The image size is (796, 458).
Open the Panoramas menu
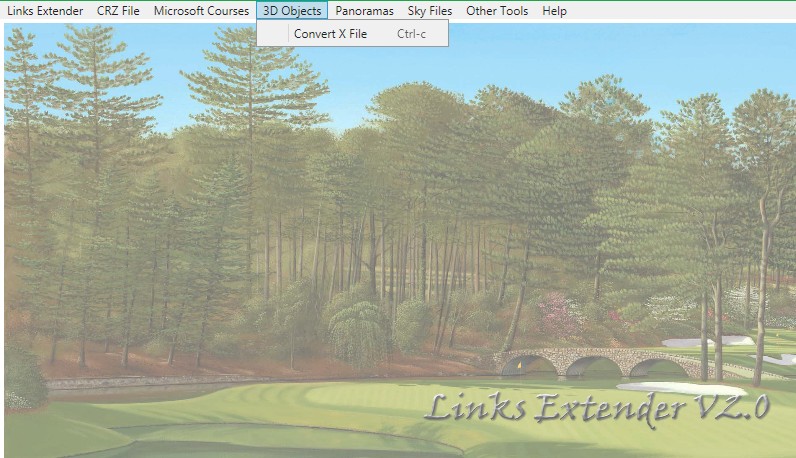(x=364, y=11)
